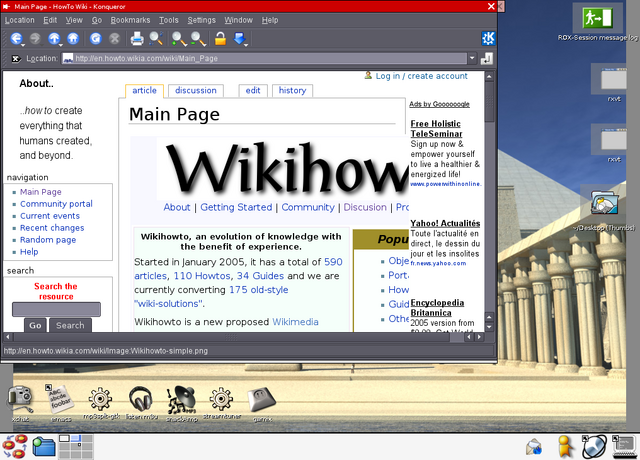Decrease font size with the zoom out icon
This screenshot has height=460, width=640.
click(198, 38)
